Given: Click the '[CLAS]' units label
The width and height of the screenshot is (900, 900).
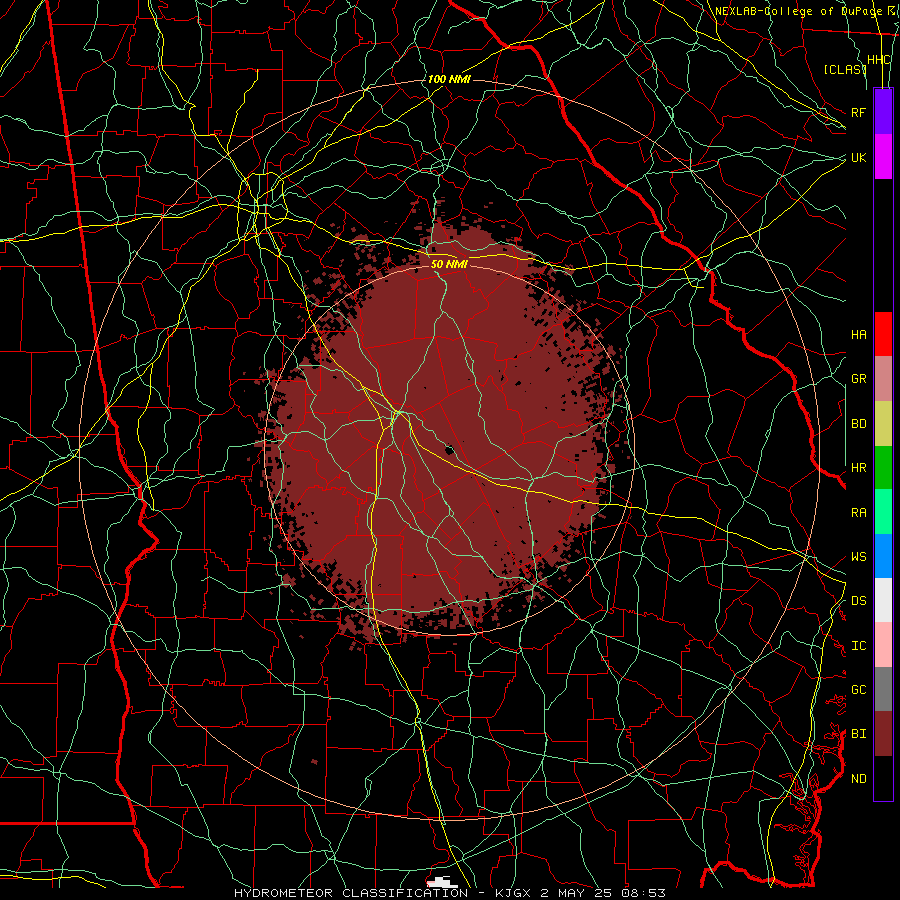Looking at the screenshot, I should click(x=845, y=69).
